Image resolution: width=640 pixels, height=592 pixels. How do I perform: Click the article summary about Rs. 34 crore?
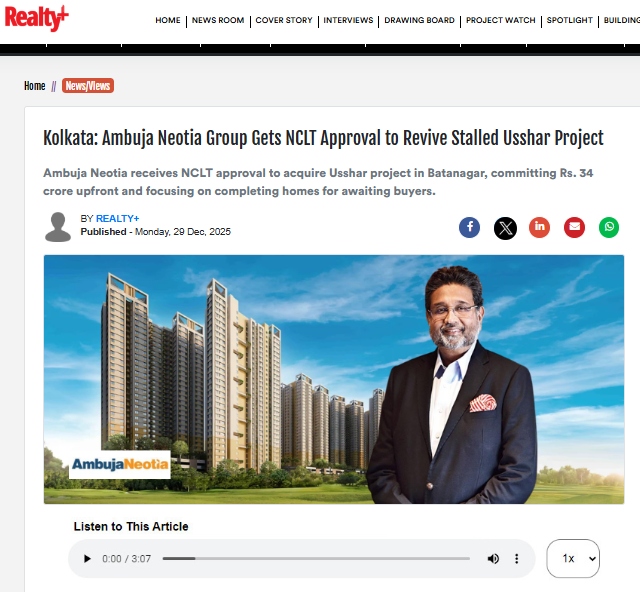(x=318, y=182)
